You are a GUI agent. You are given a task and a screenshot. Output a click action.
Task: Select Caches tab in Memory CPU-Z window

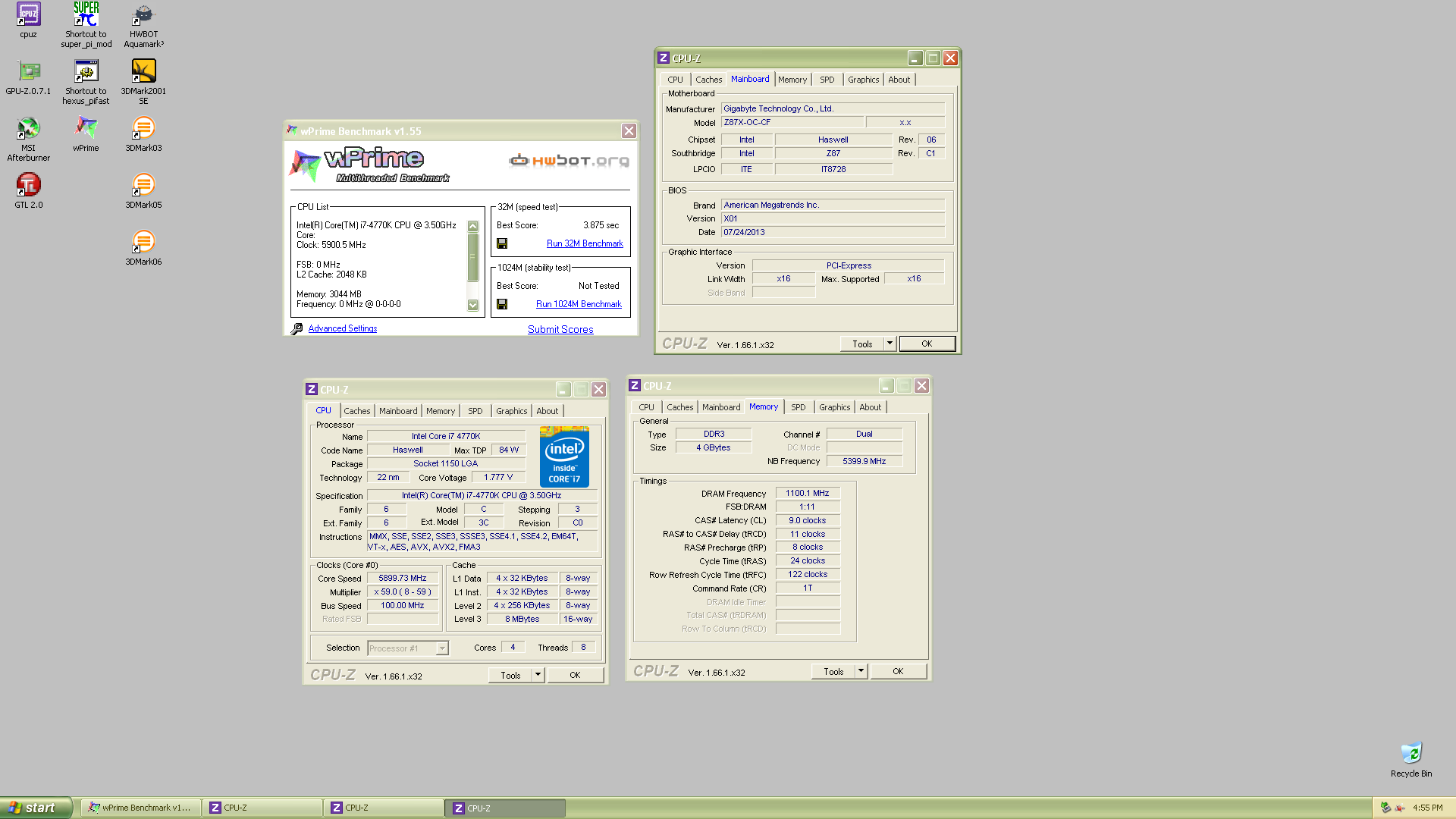(679, 407)
